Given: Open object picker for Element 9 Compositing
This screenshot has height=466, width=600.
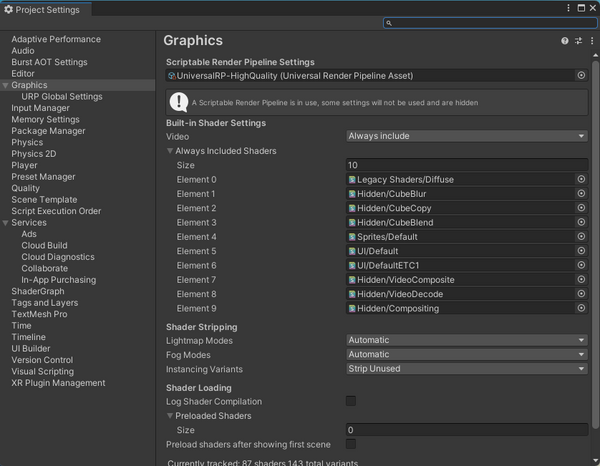Looking at the screenshot, I should point(581,309).
